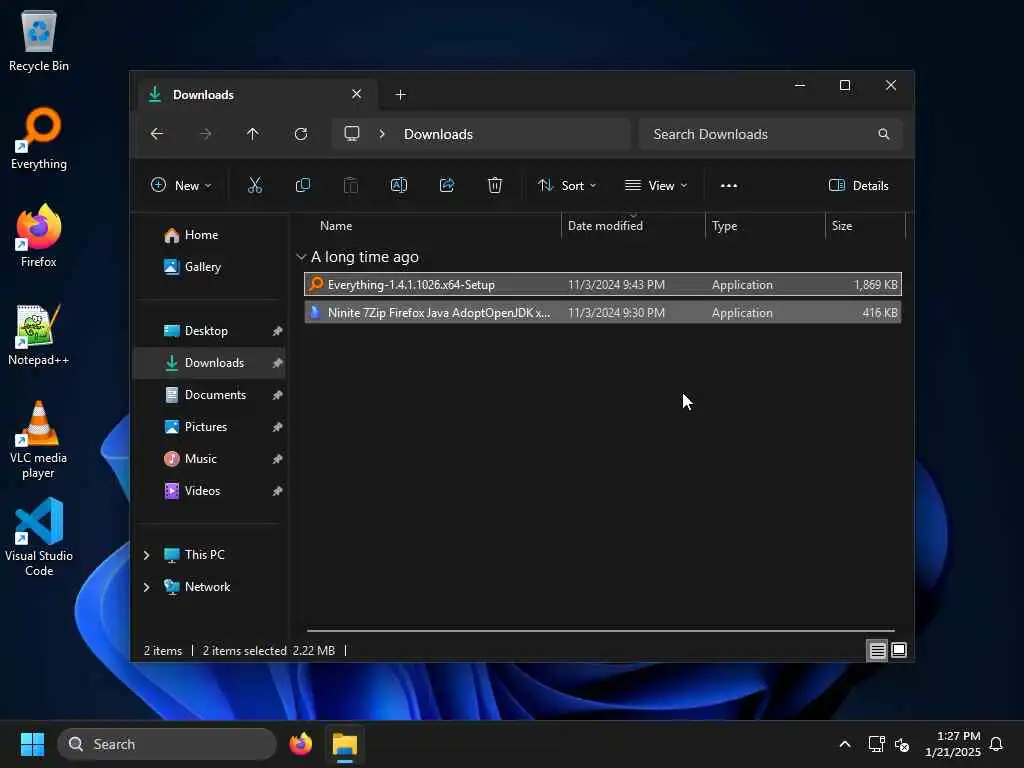Open the View dropdown menu
The height and width of the screenshot is (768, 1024).
[656, 185]
